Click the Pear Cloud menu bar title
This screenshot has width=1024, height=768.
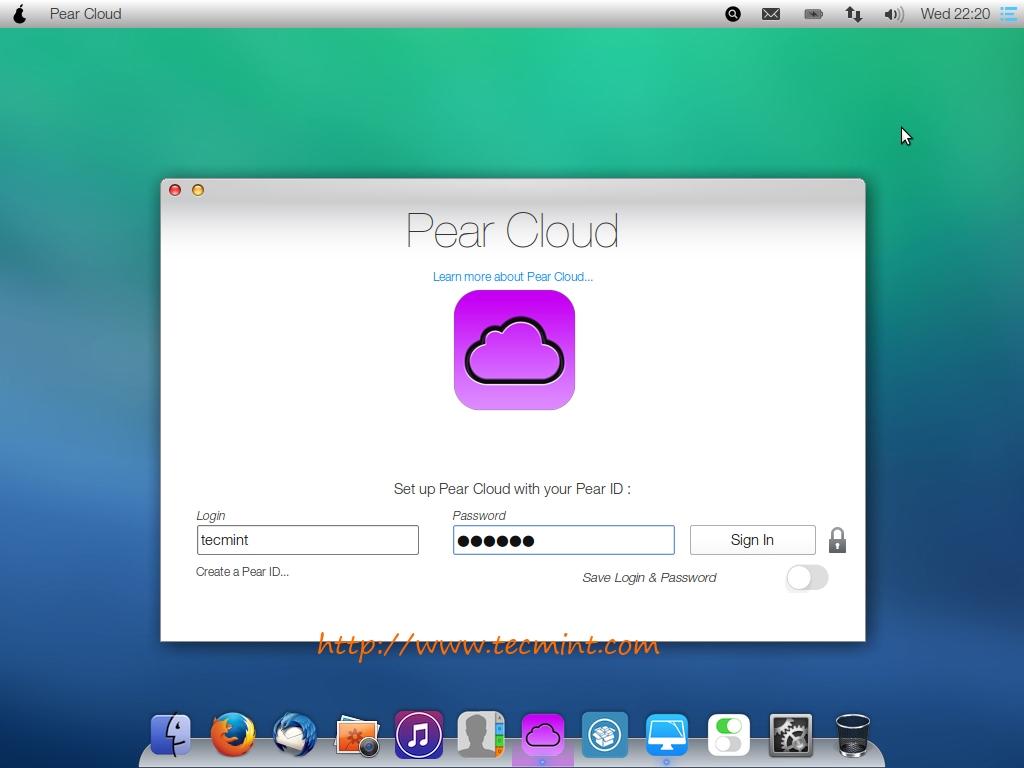86,14
